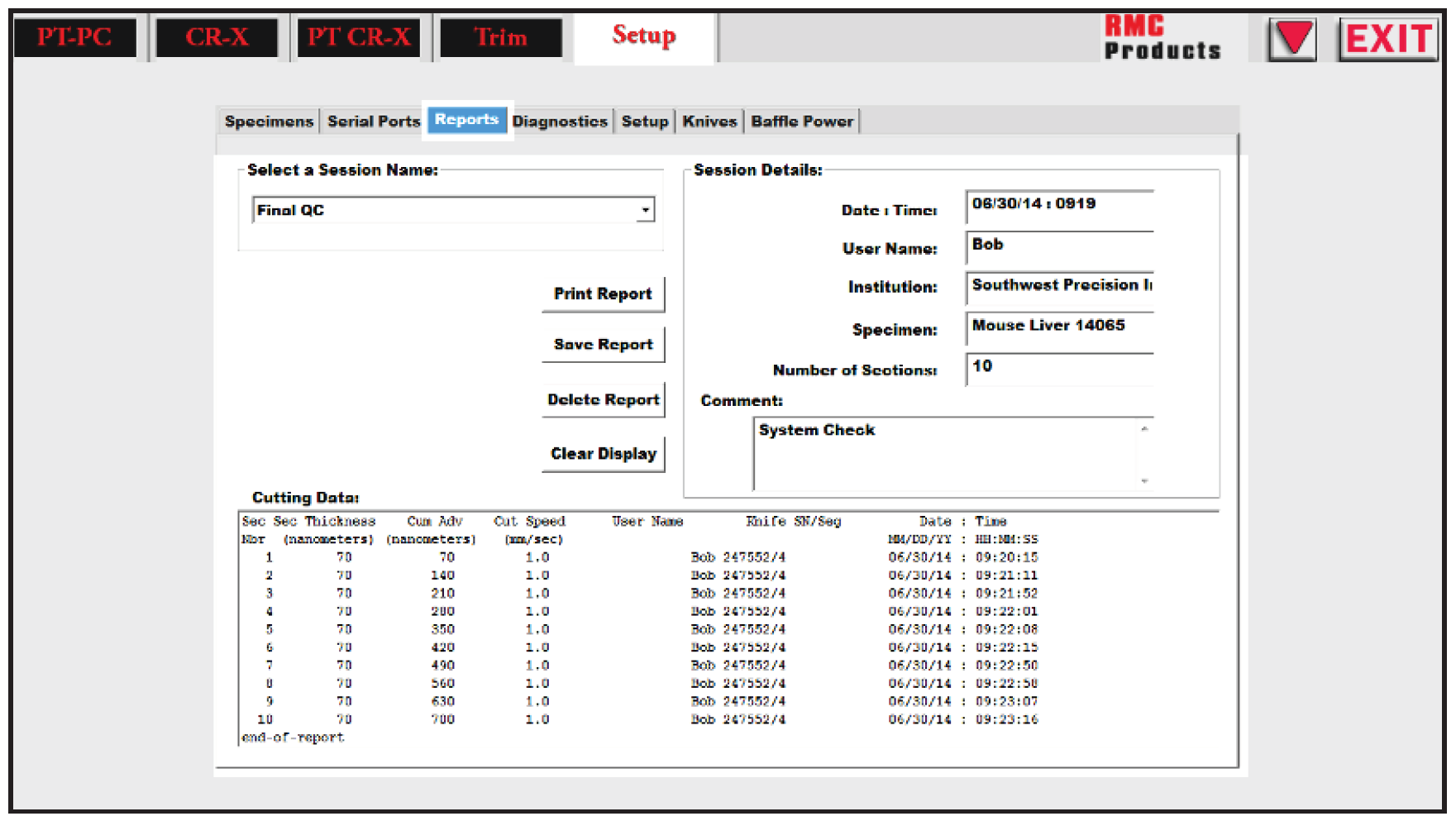Click the Print Report button
1456x821 pixels.
[x=603, y=294]
